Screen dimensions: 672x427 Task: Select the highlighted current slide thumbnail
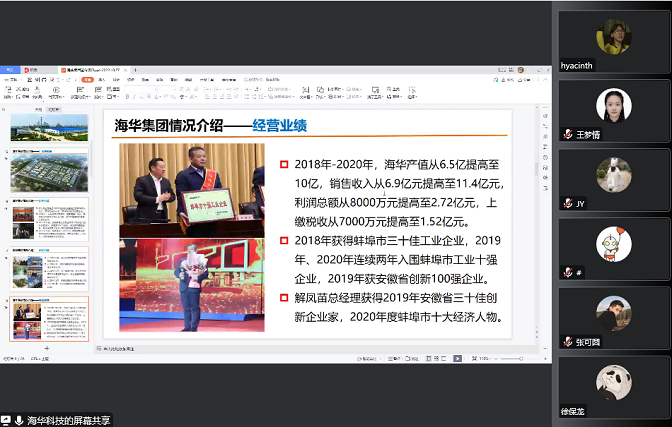click(49, 318)
